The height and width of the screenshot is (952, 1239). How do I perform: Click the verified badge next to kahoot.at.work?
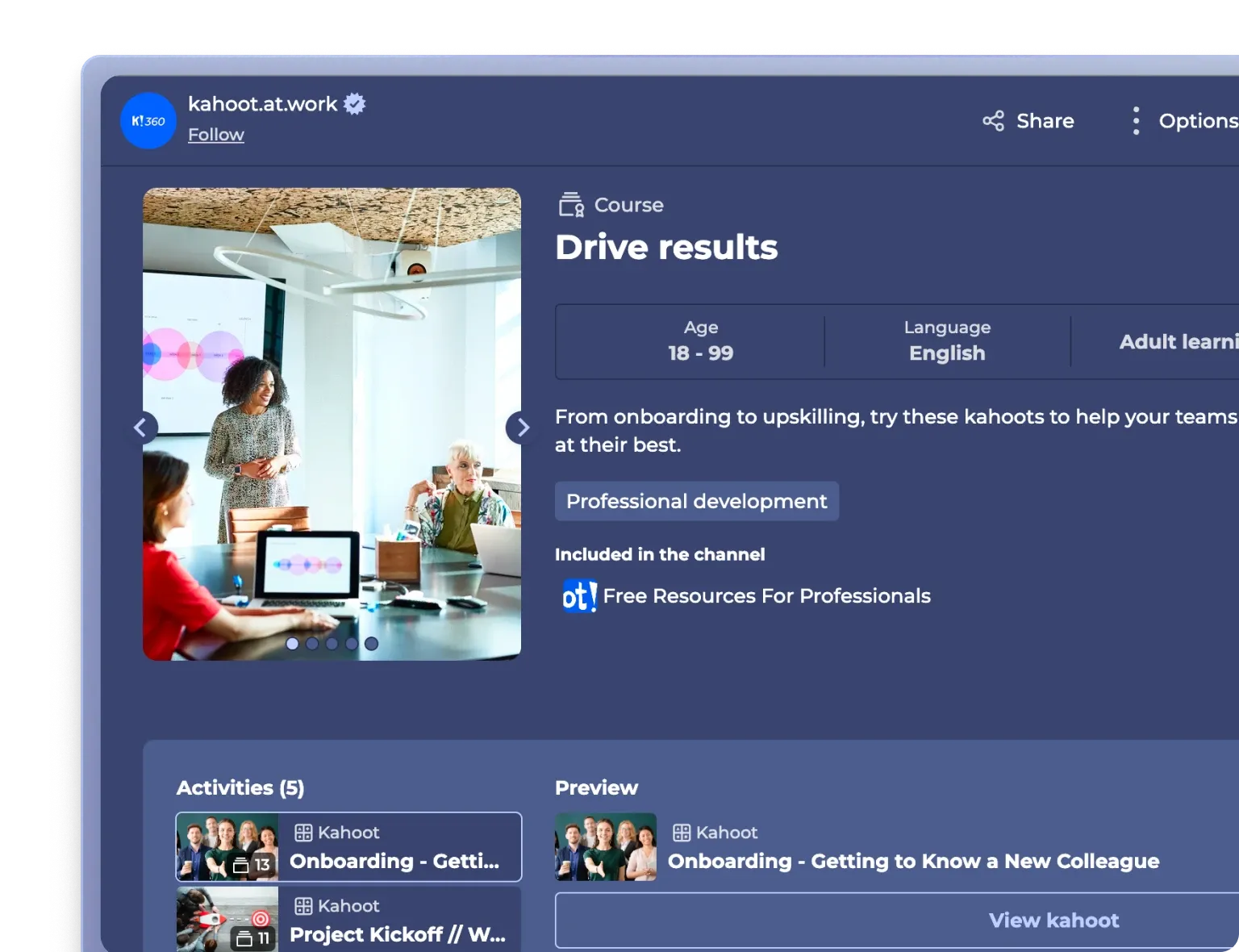coord(355,103)
